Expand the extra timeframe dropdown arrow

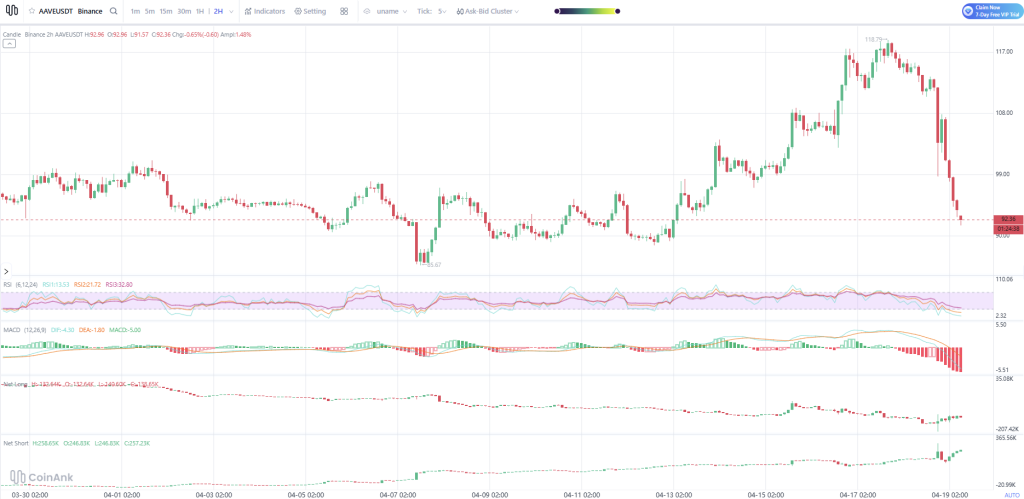point(231,11)
